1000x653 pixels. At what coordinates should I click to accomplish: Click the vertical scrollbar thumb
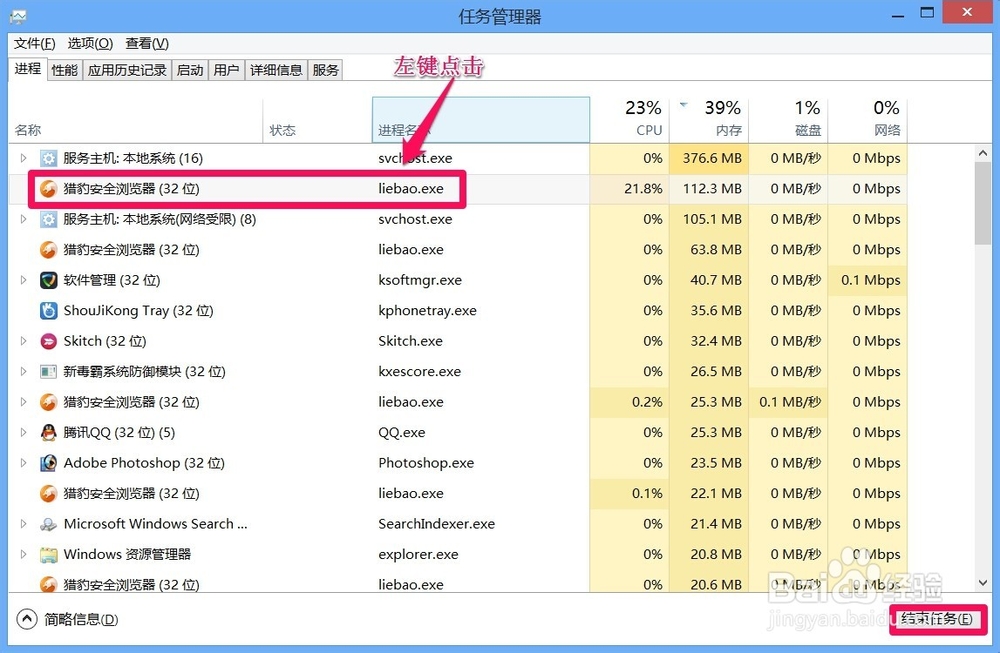(982, 203)
